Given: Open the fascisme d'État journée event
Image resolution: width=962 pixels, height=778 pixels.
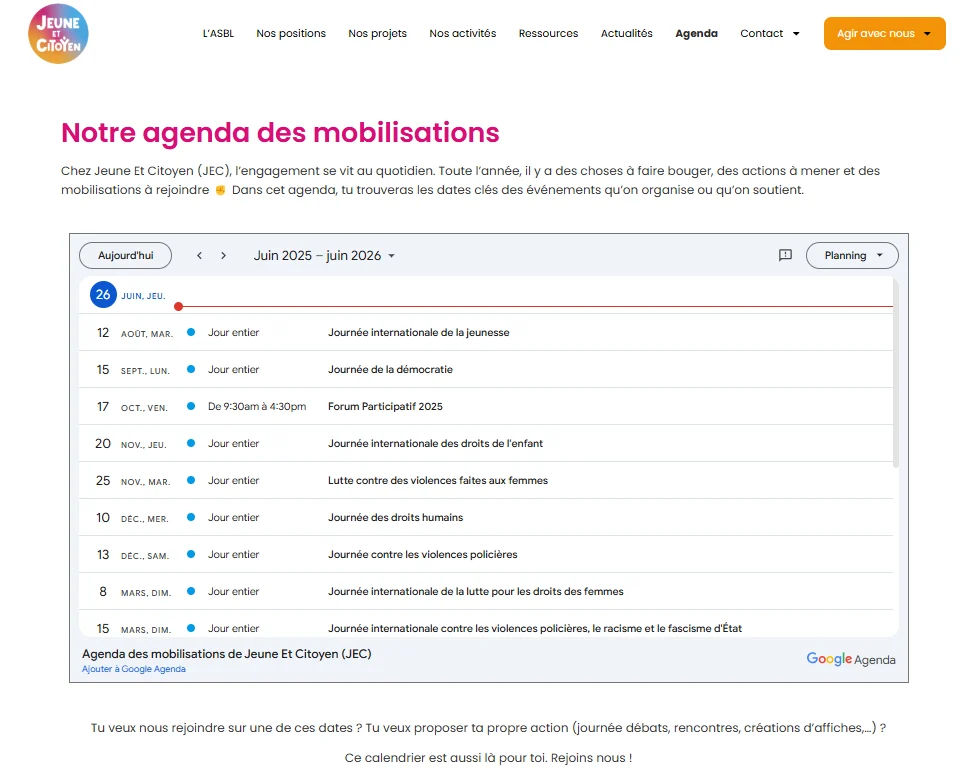Looking at the screenshot, I should [x=535, y=628].
